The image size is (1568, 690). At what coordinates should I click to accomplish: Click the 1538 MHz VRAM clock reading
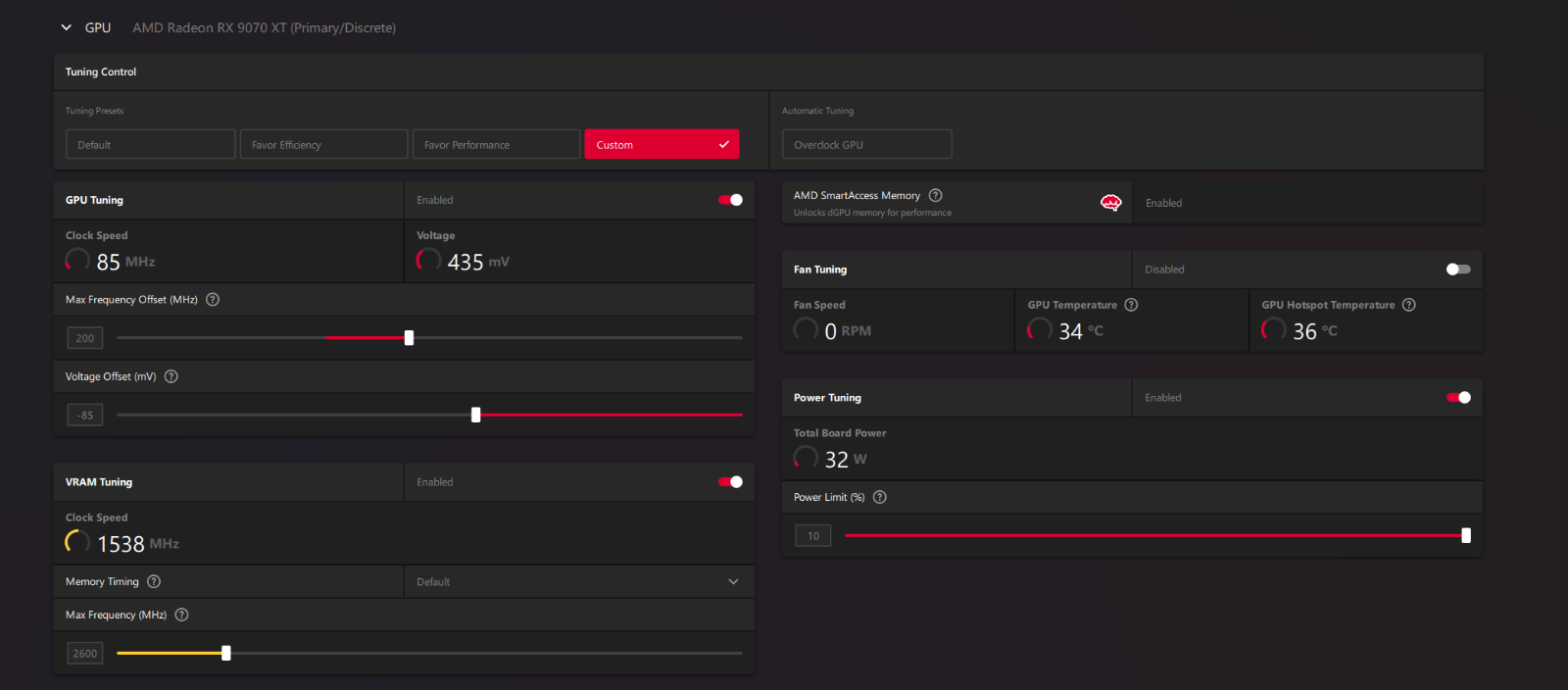pos(138,544)
